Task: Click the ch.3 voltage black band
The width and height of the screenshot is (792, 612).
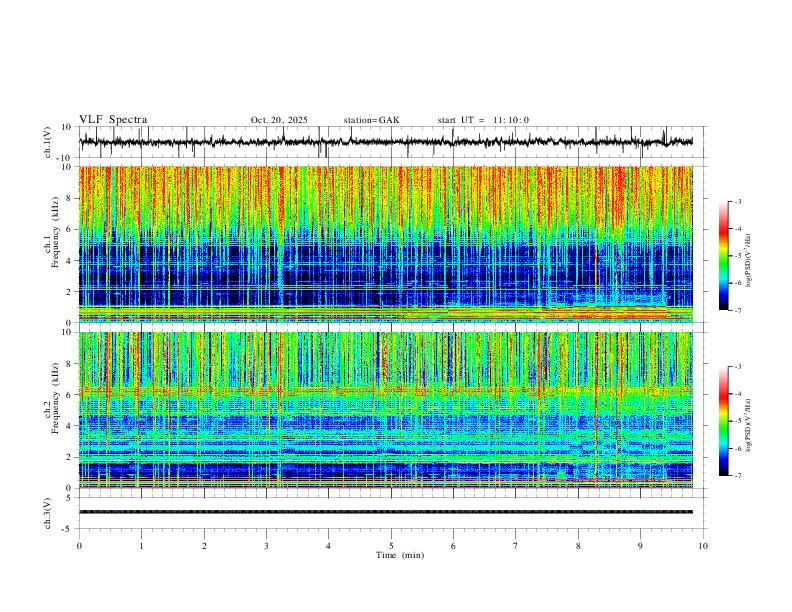Action: point(385,512)
